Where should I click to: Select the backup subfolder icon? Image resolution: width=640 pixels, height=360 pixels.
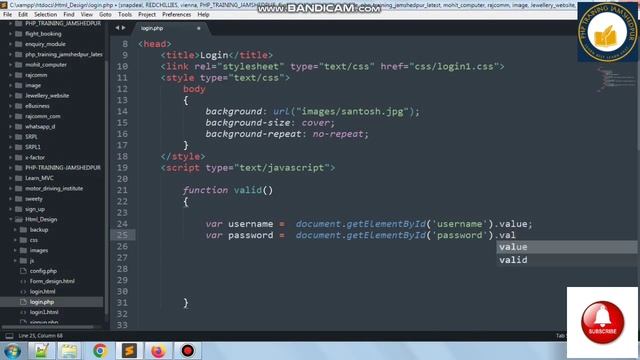23,229
